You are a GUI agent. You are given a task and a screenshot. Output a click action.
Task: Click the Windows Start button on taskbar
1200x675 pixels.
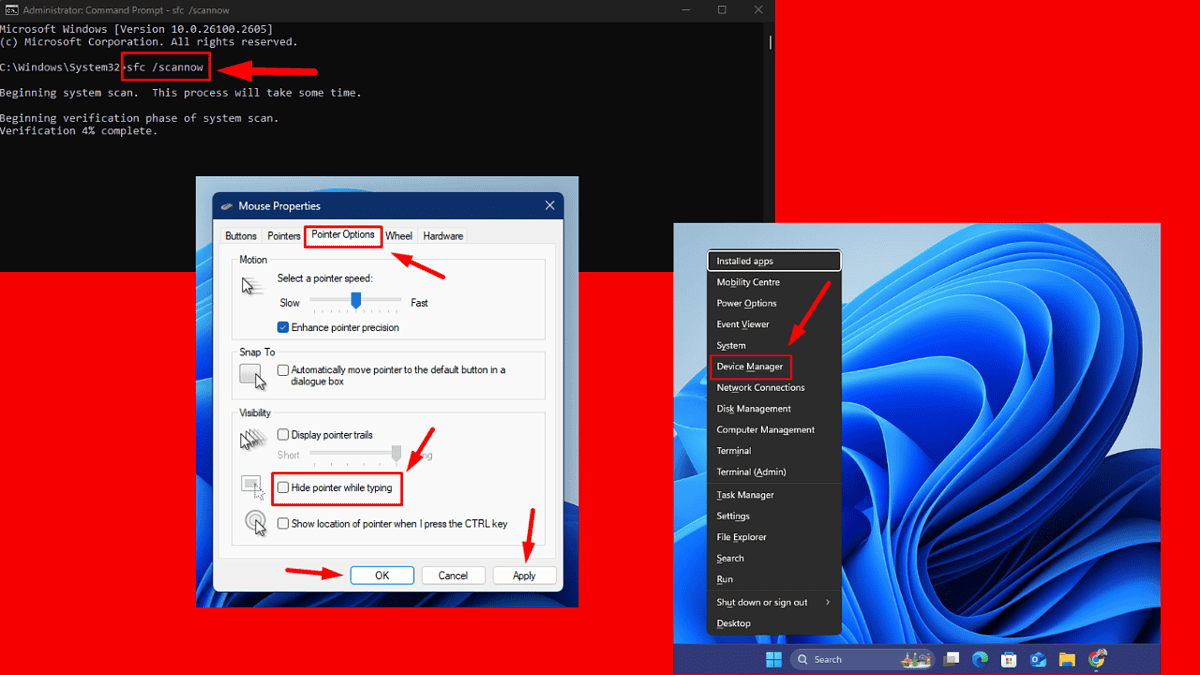[773, 659]
